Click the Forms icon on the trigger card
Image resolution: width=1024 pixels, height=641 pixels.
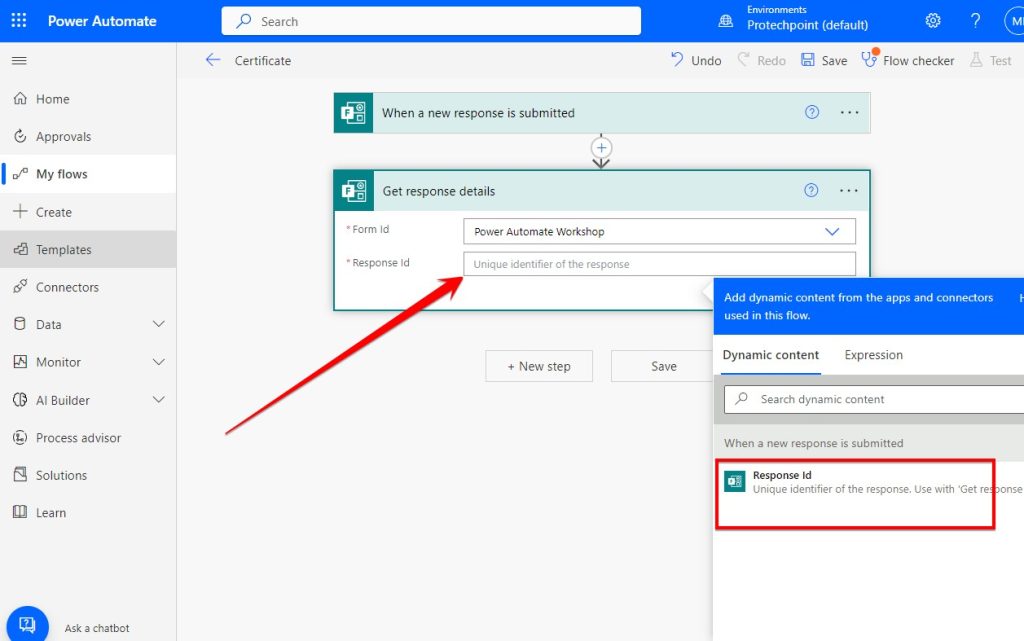(352, 112)
